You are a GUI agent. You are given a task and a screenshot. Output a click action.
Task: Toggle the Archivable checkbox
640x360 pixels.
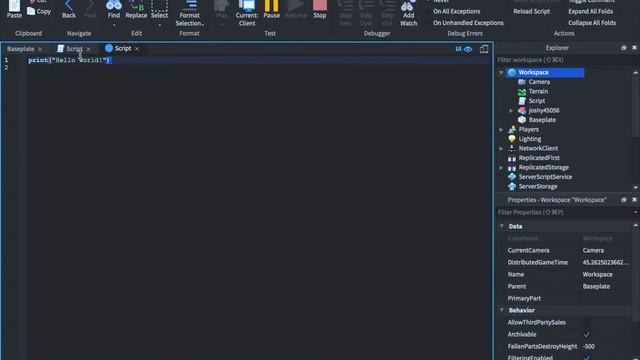click(x=587, y=334)
